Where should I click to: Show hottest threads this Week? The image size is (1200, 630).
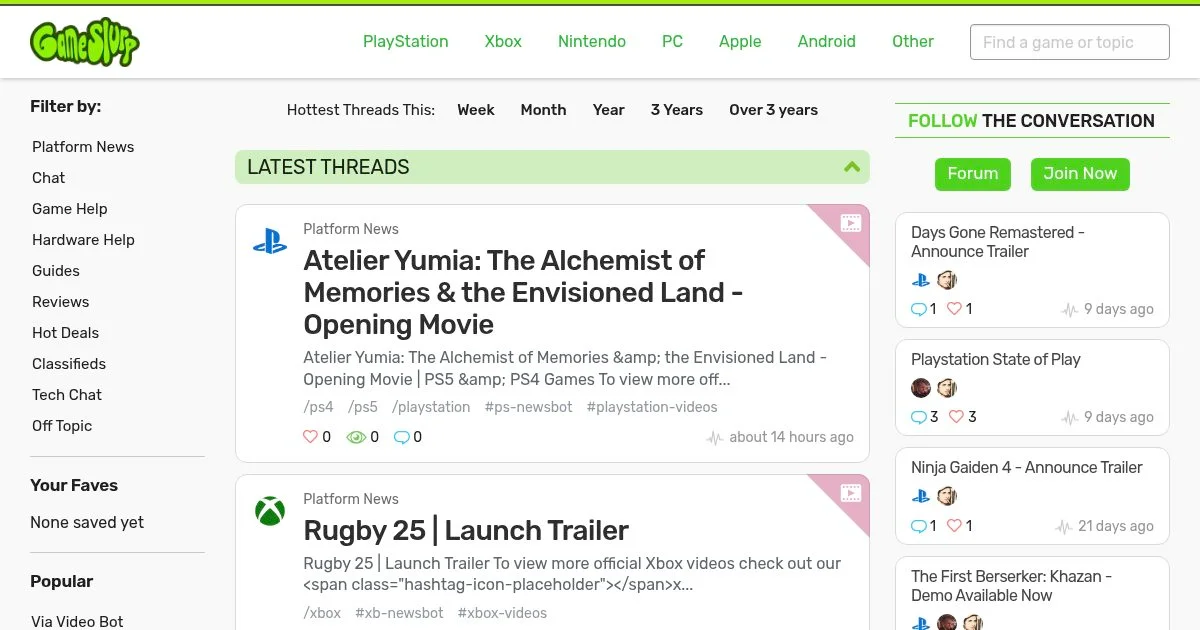pyautogui.click(x=476, y=110)
